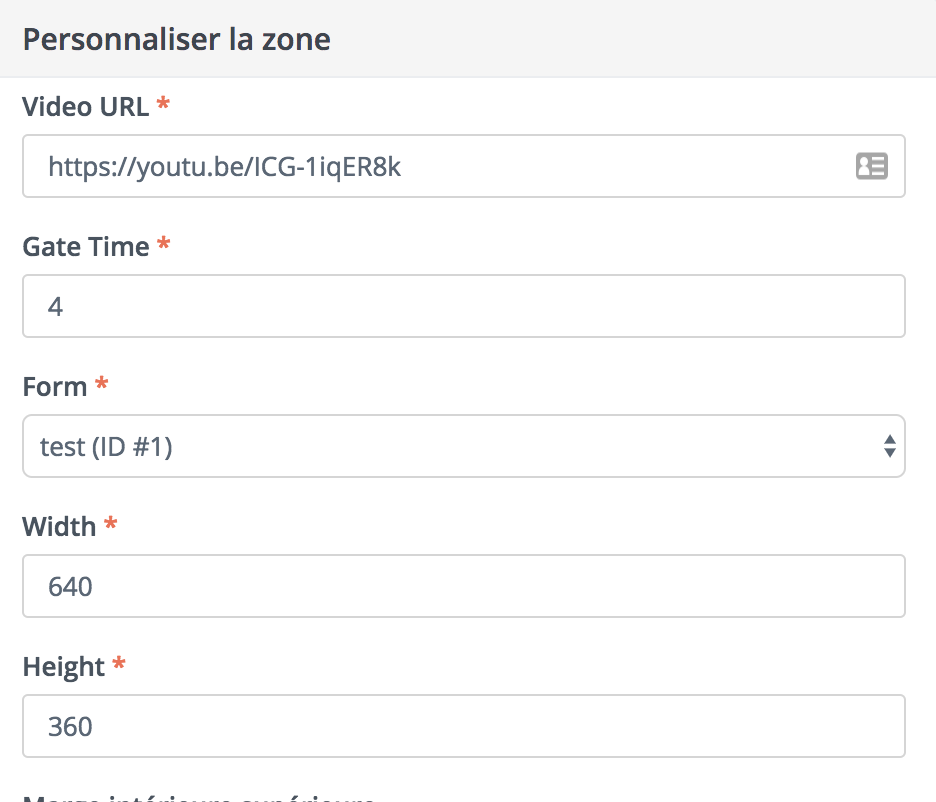Select the Width field containing 640
936x802 pixels.
464,586
